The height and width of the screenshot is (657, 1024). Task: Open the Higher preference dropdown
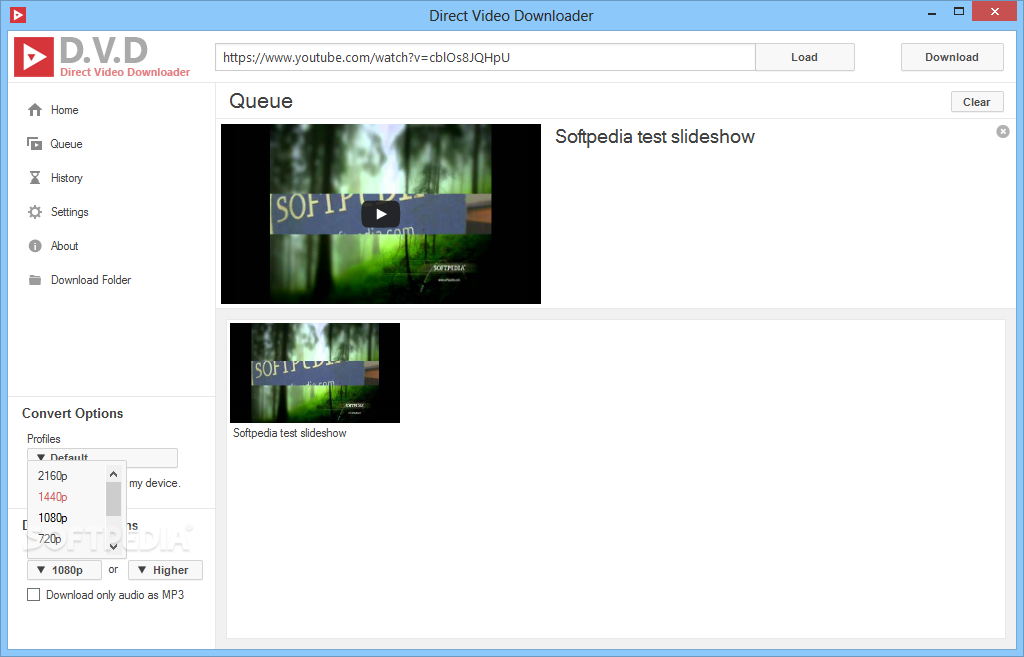pos(165,570)
